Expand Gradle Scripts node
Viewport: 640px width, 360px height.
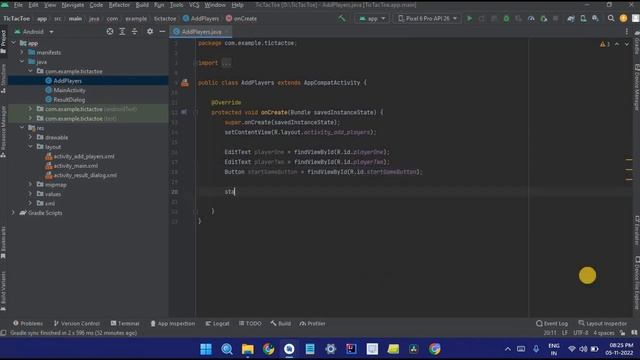[13, 213]
